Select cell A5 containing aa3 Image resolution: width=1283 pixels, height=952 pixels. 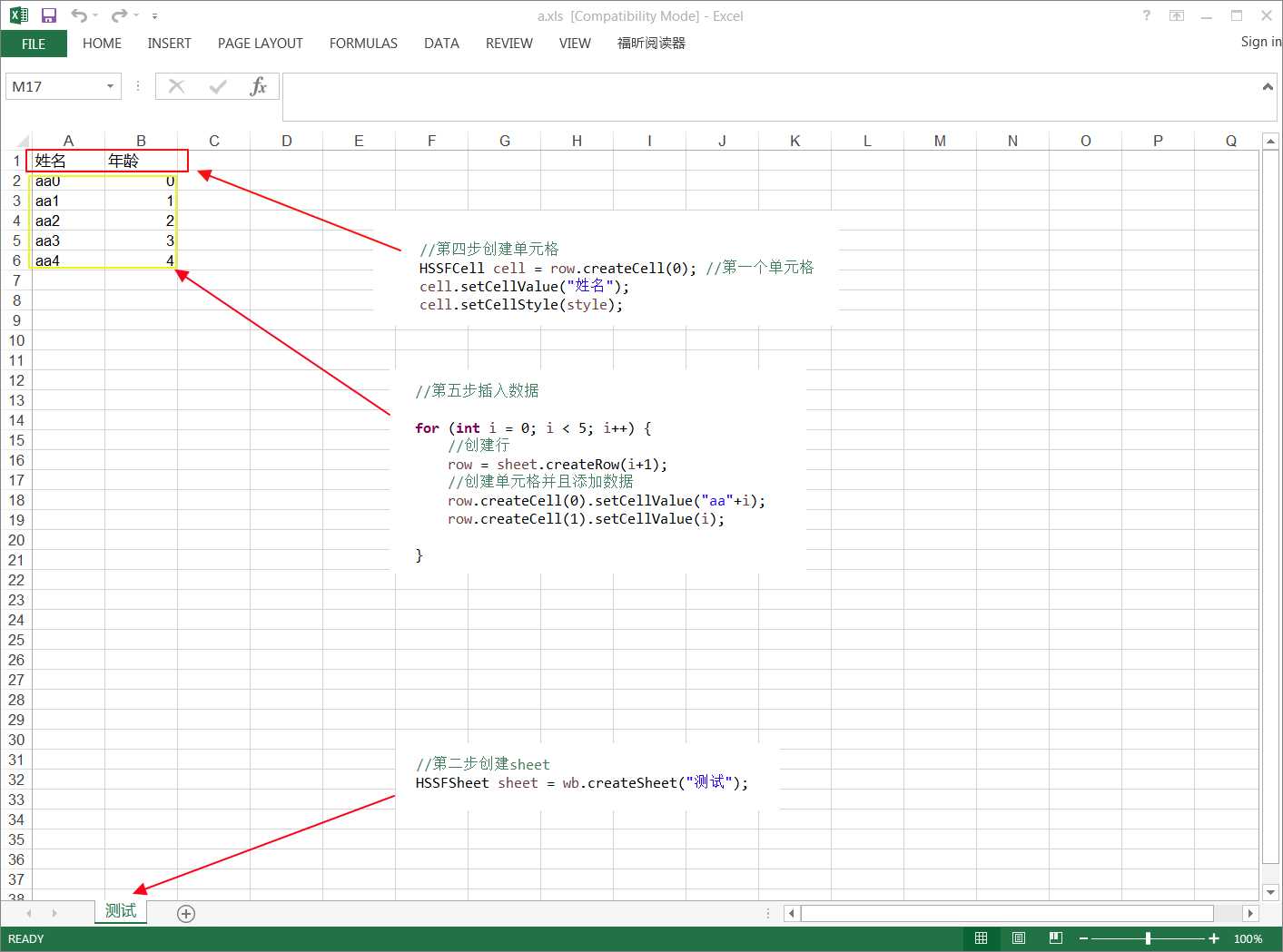click(68, 240)
